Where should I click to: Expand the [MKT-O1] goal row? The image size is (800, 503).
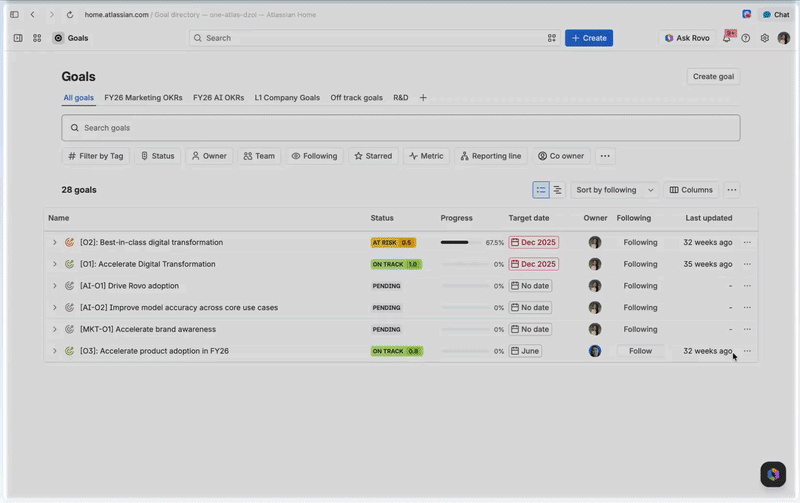(55, 329)
